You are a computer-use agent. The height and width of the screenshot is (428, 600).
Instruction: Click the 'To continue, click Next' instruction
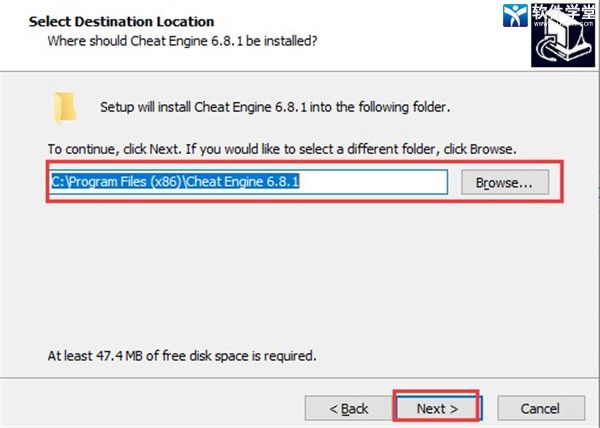[282, 149]
